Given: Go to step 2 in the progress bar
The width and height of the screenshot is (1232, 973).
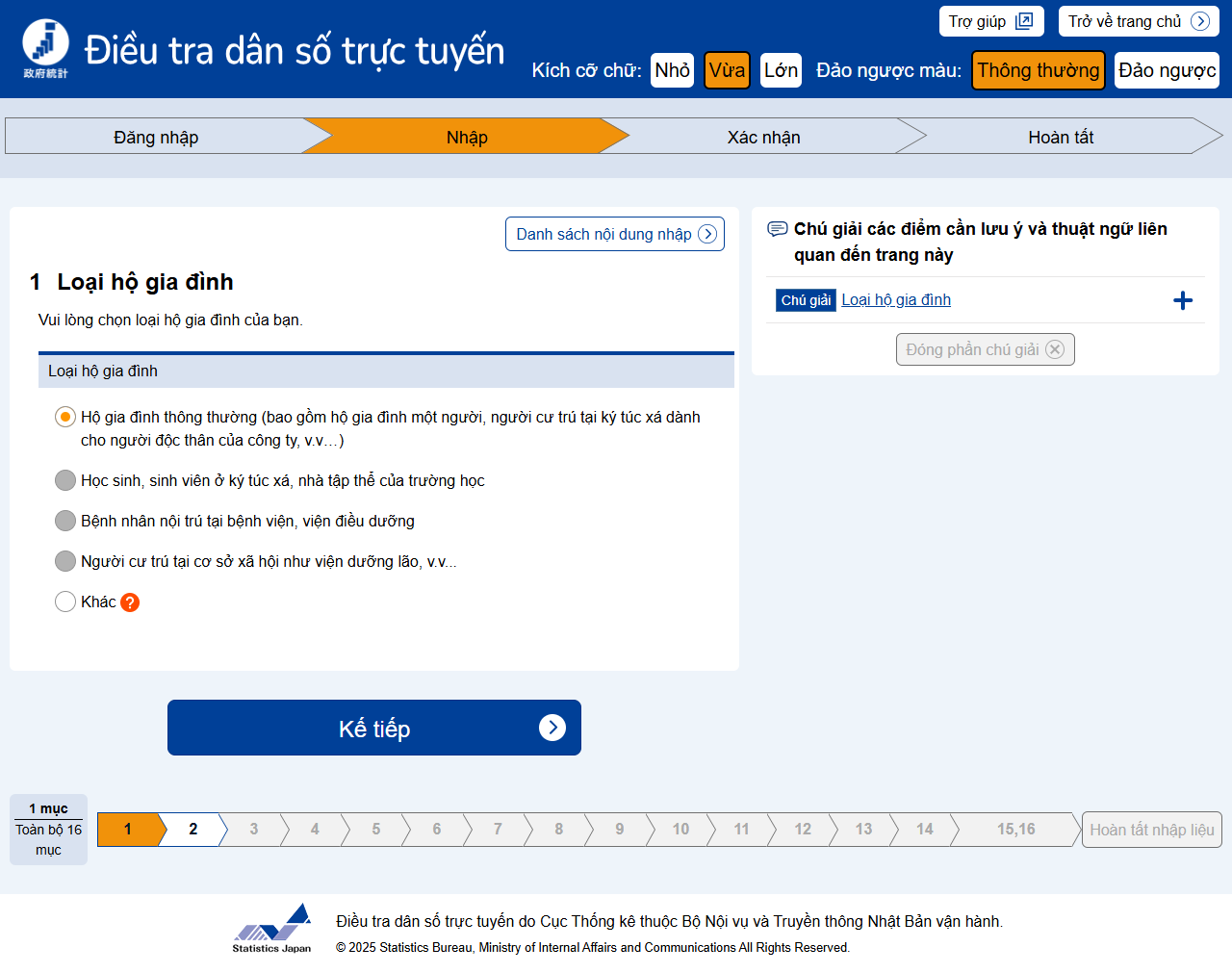Looking at the screenshot, I should coord(192,830).
